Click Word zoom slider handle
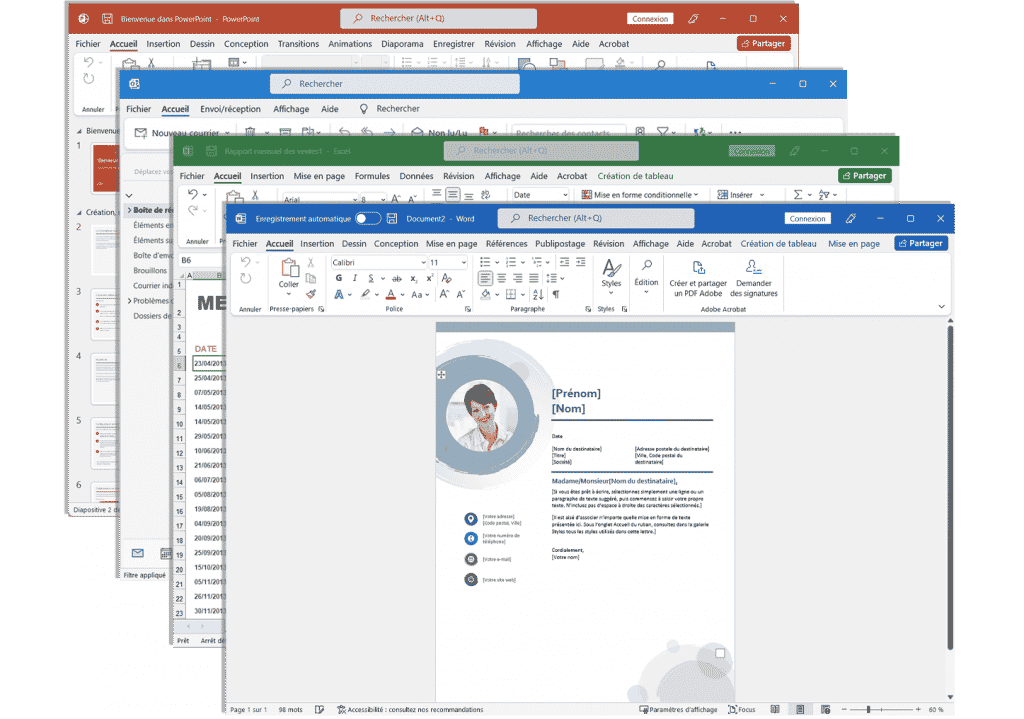The height and width of the screenshot is (719, 1024). pyautogui.click(x=868, y=709)
